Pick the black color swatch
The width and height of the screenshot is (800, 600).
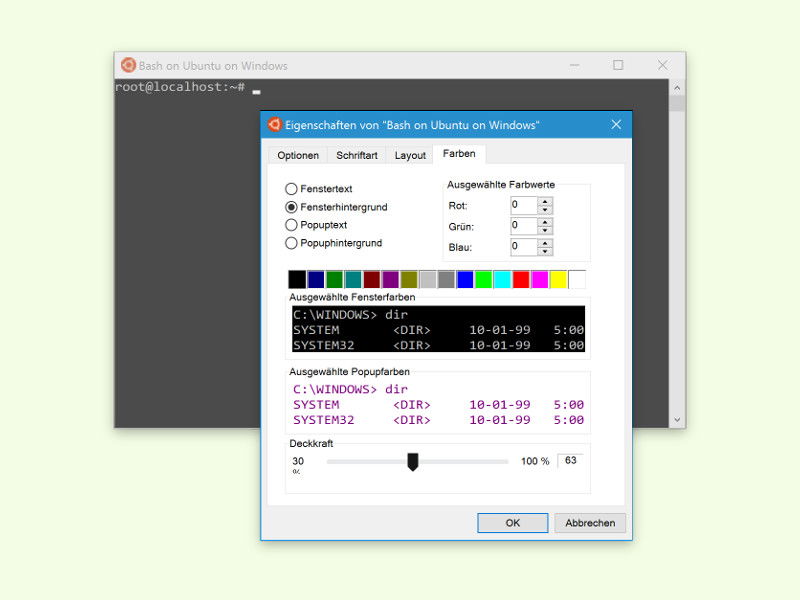click(x=297, y=280)
